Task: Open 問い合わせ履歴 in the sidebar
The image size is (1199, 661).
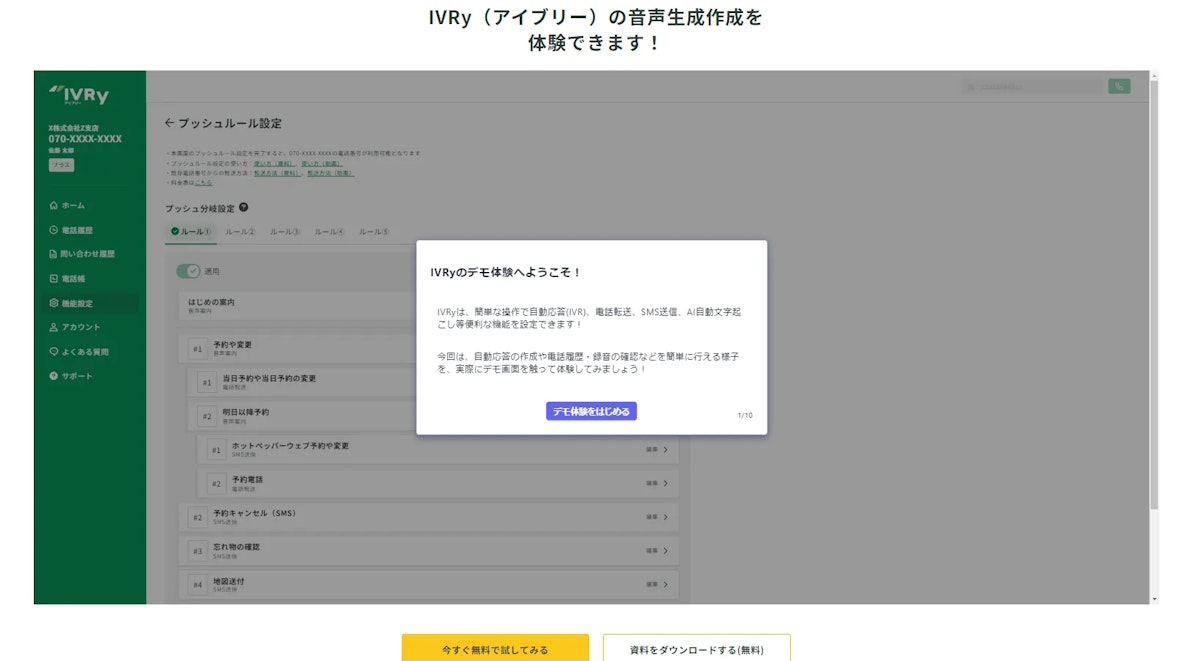Action: click(89, 254)
